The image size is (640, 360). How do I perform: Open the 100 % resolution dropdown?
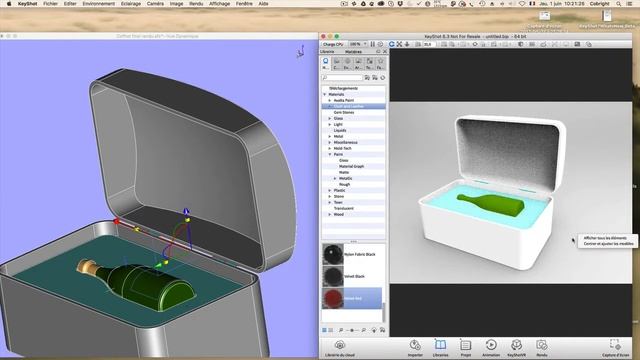[358, 44]
